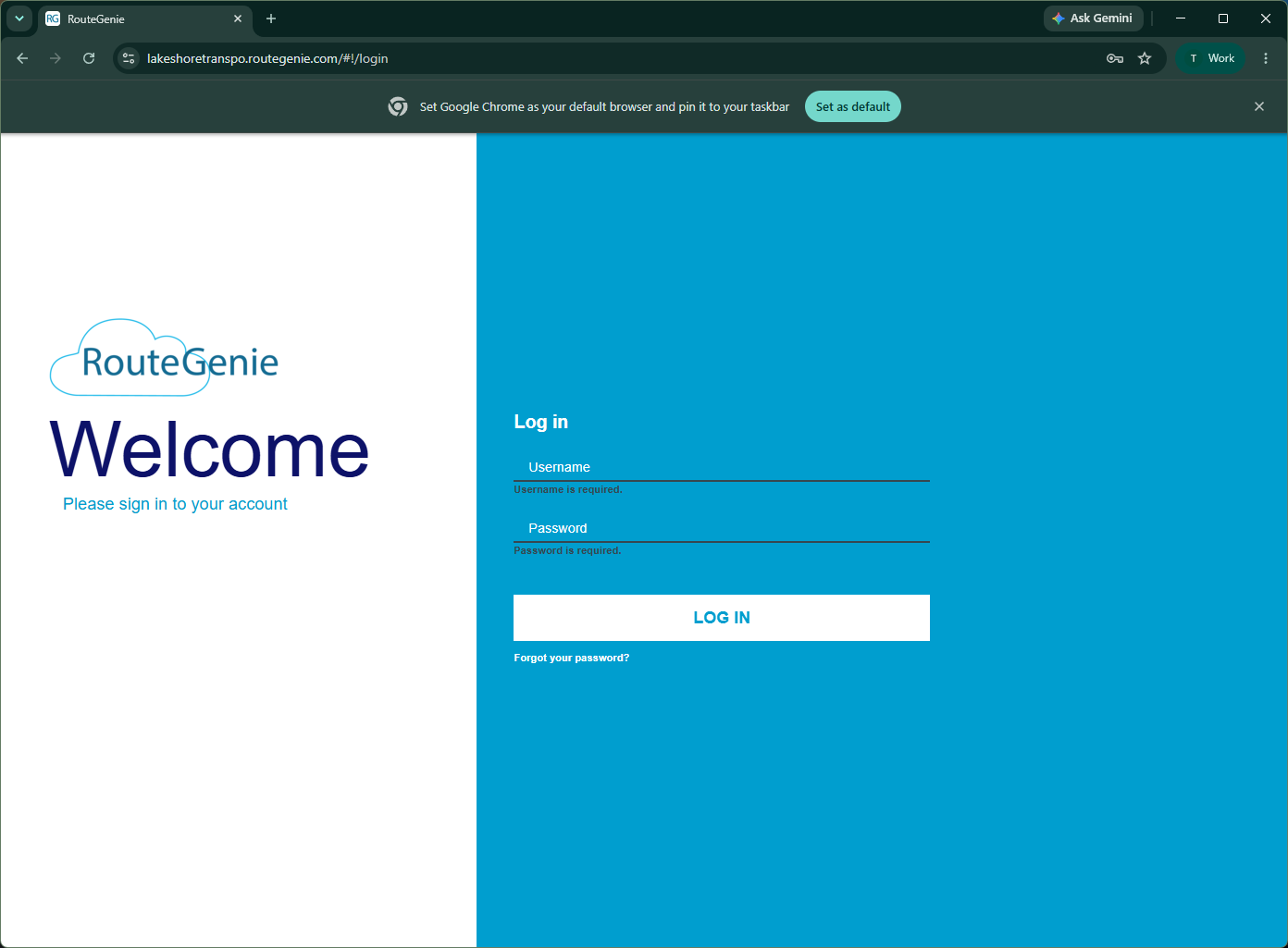Close the Chrome window
Screen dimensions: 1288x948
point(1266,18)
